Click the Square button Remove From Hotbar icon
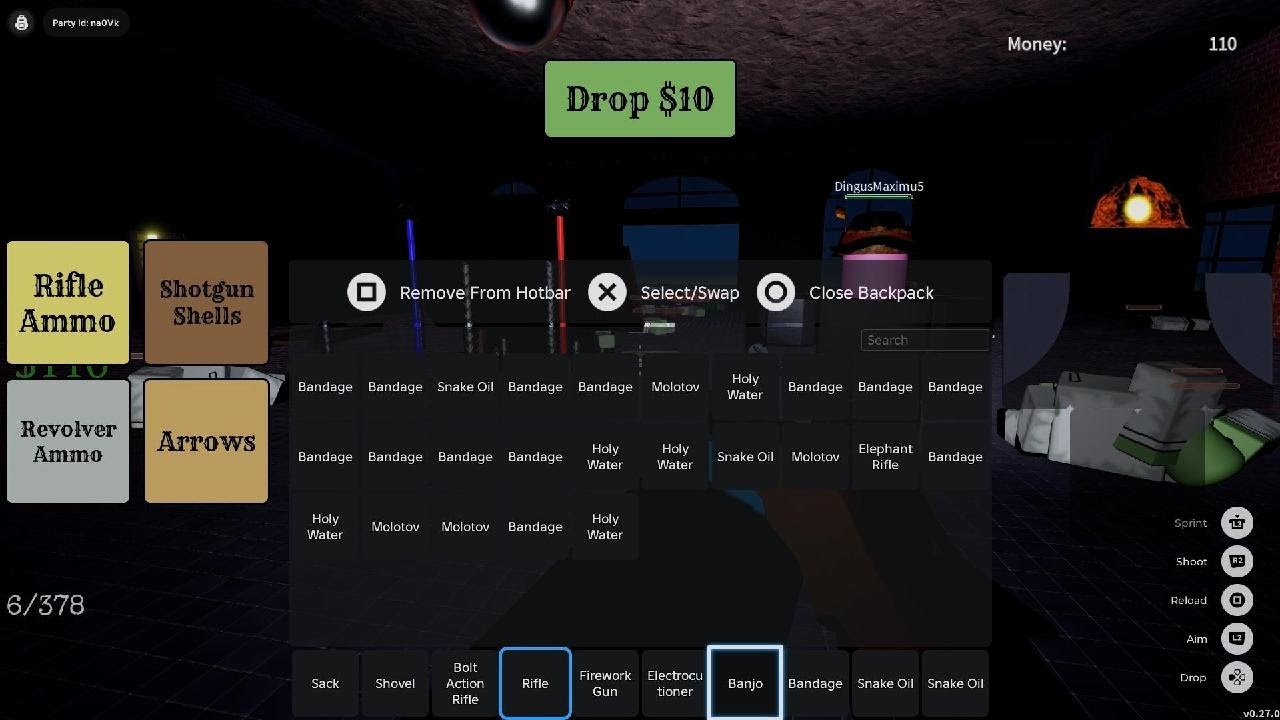Image resolution: width=1280 pixels, height=720 pixels. point(366,292)
